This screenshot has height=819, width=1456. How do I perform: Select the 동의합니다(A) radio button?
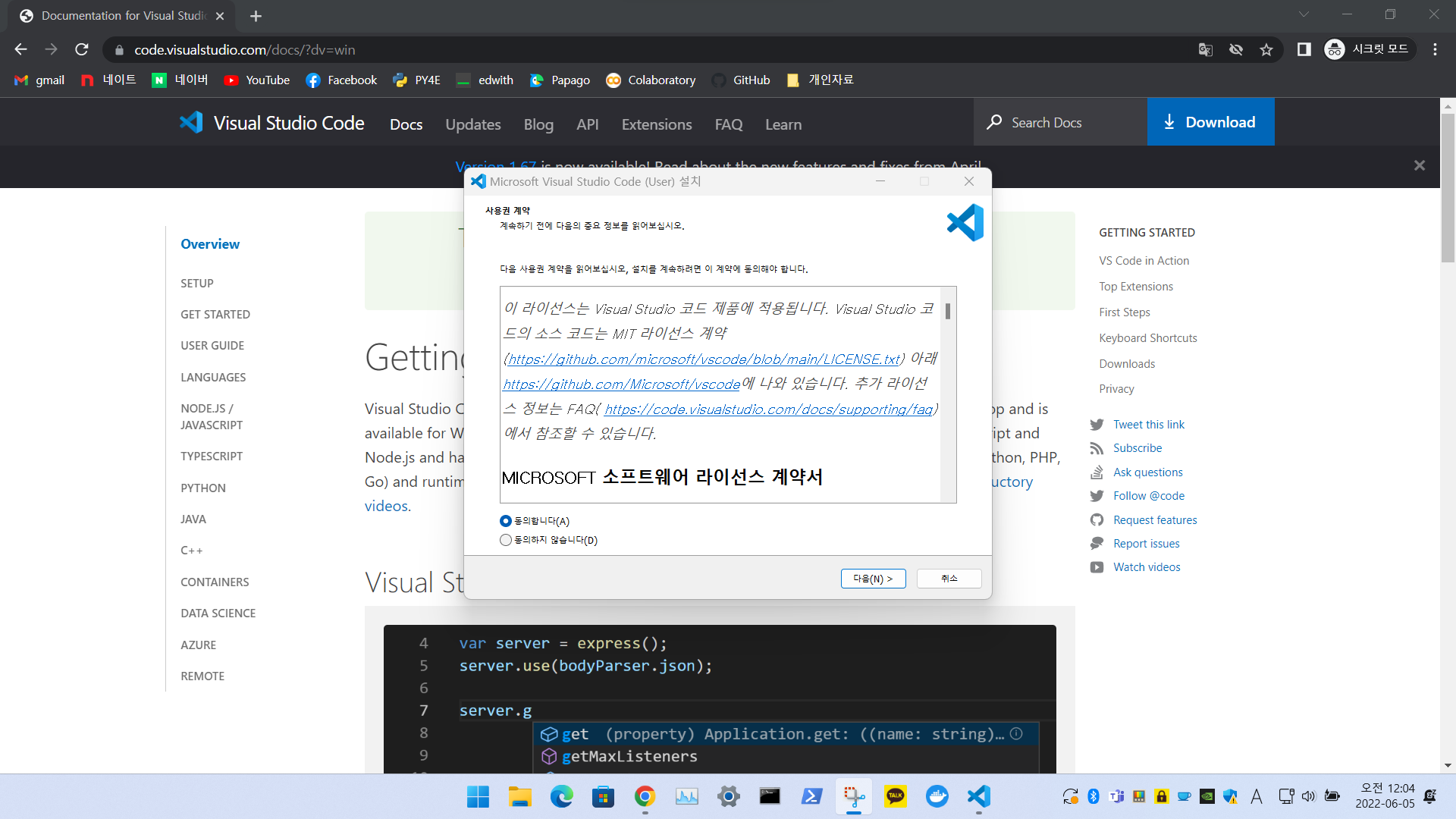click(505, 521)
